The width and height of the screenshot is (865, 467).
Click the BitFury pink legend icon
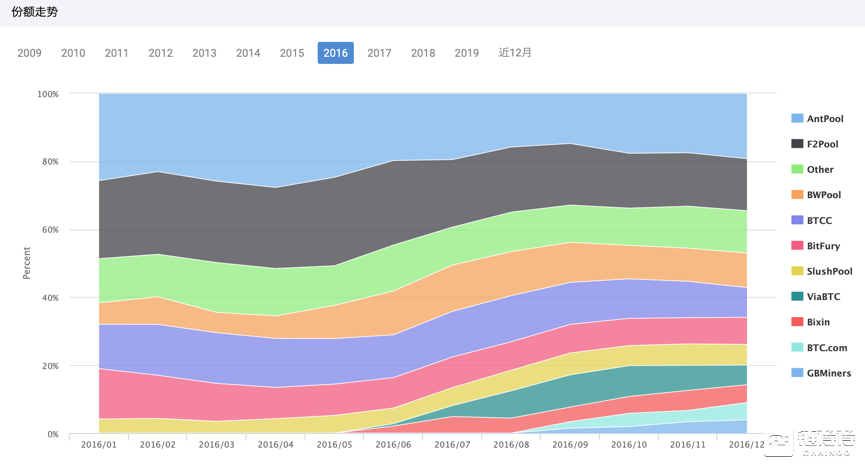click(x=797, y=246)
